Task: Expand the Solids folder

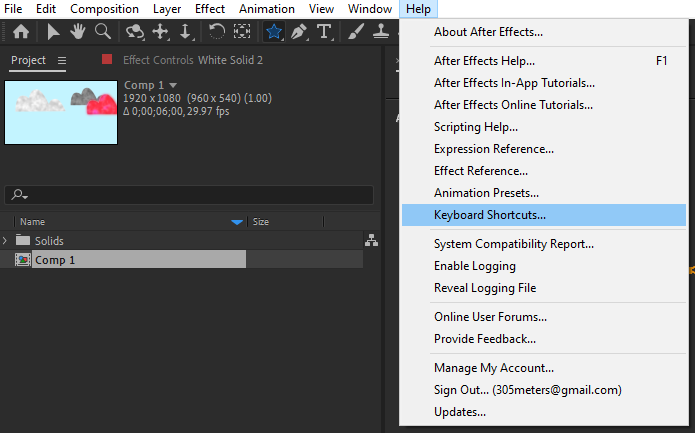Action: (6, 241)
